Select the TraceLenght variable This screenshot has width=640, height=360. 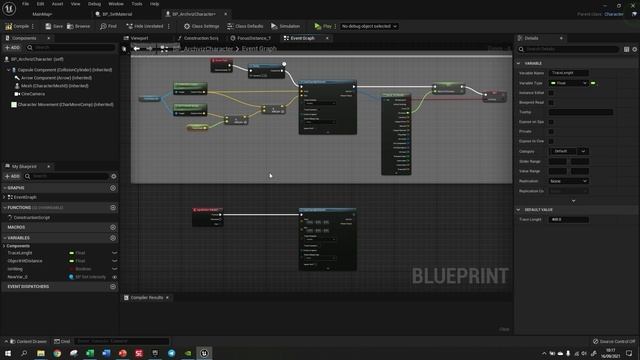click(x=20, y=253)
